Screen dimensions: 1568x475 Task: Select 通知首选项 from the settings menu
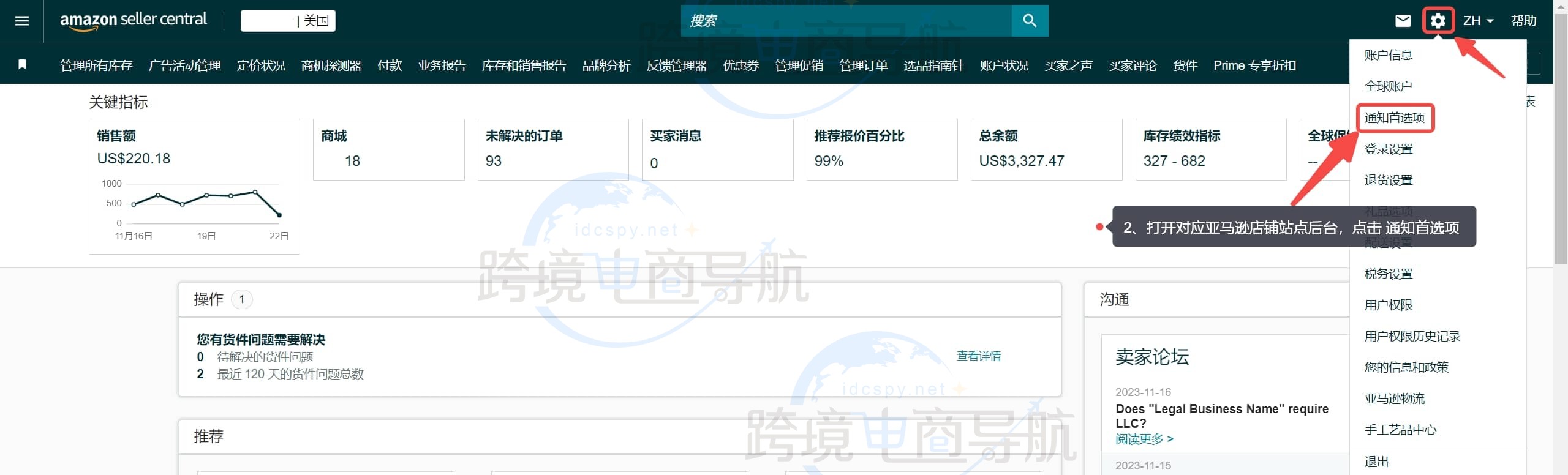coord(1395,118)
